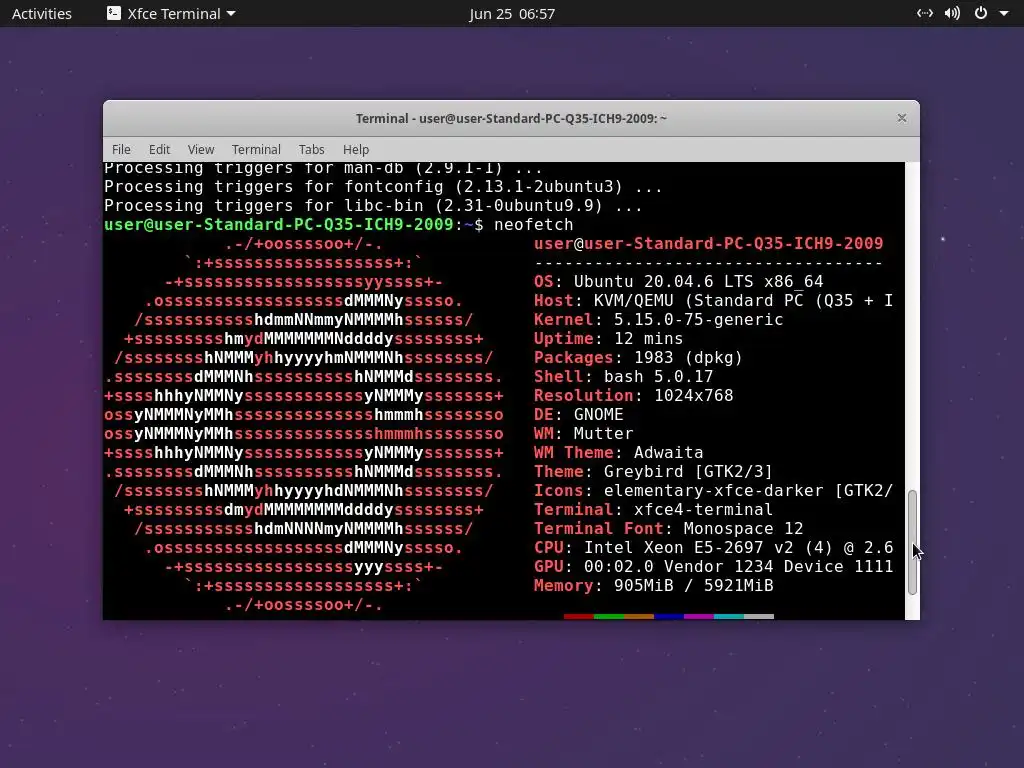Click the 'Memory: 905MiB / 5921MiB' line
Viewport: 1024px width, 768px height.
tap(653, 584)
